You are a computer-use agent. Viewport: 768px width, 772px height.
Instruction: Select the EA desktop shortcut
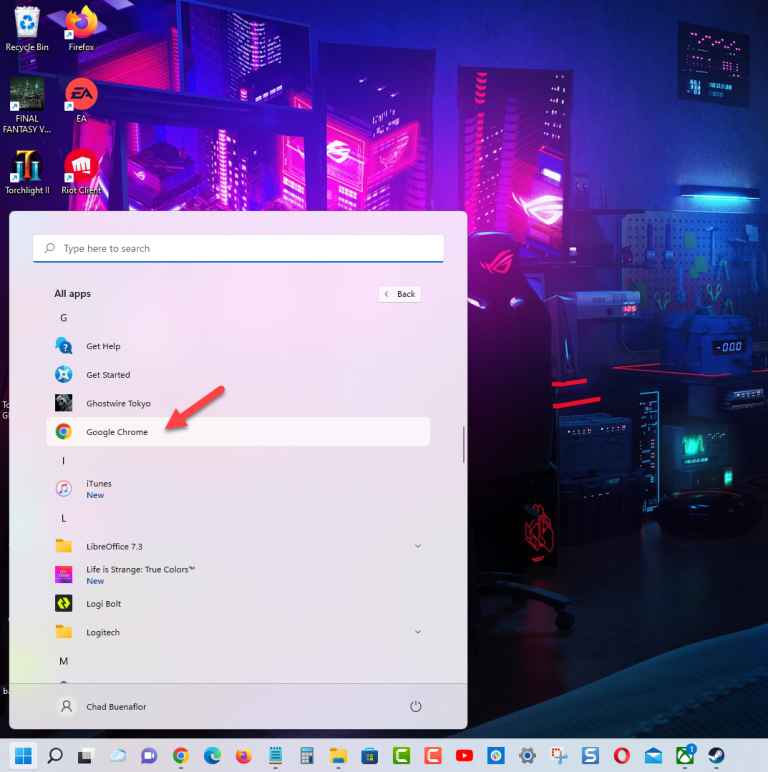coord(81,100)
